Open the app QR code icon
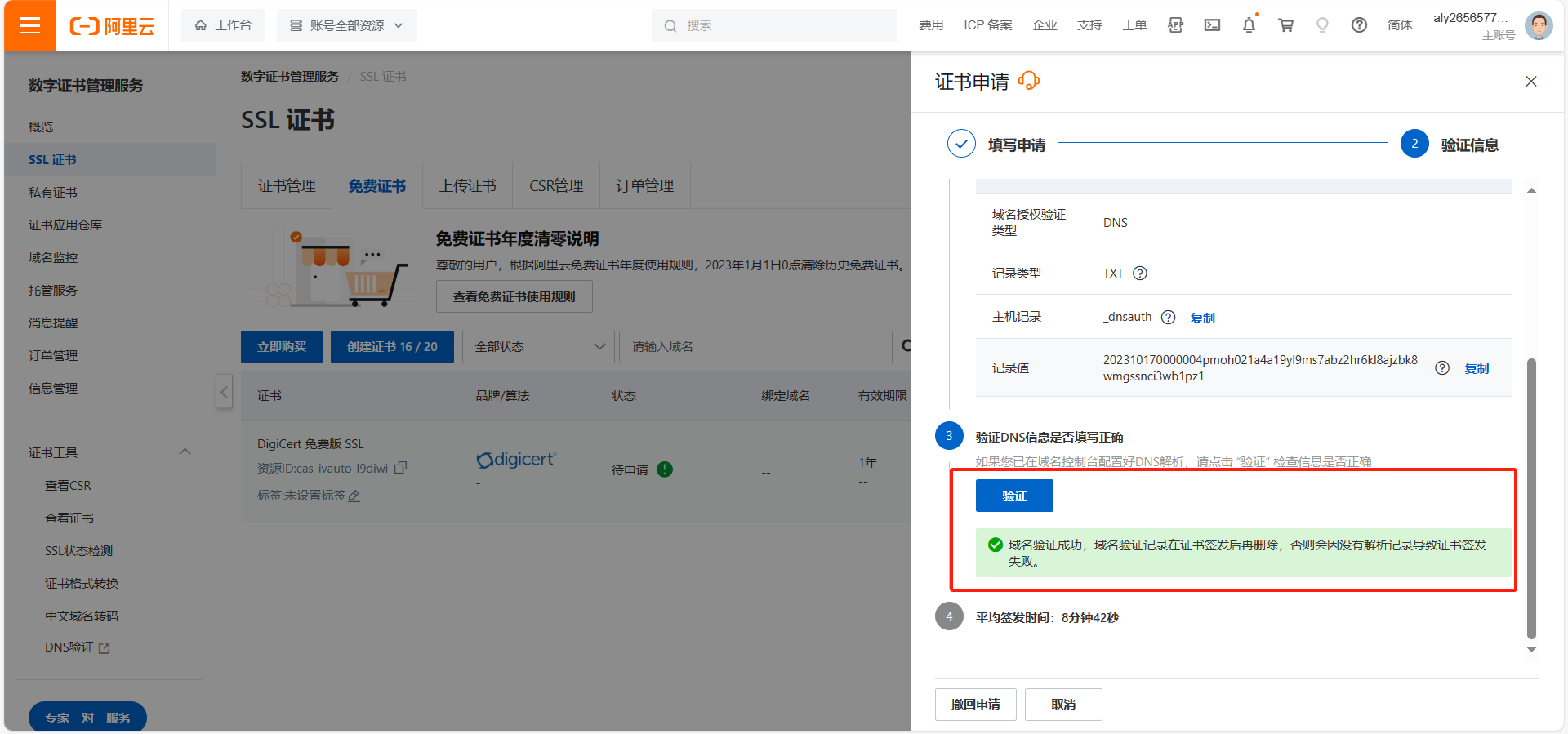1568x734 pixels. (x=1175, y=25)
